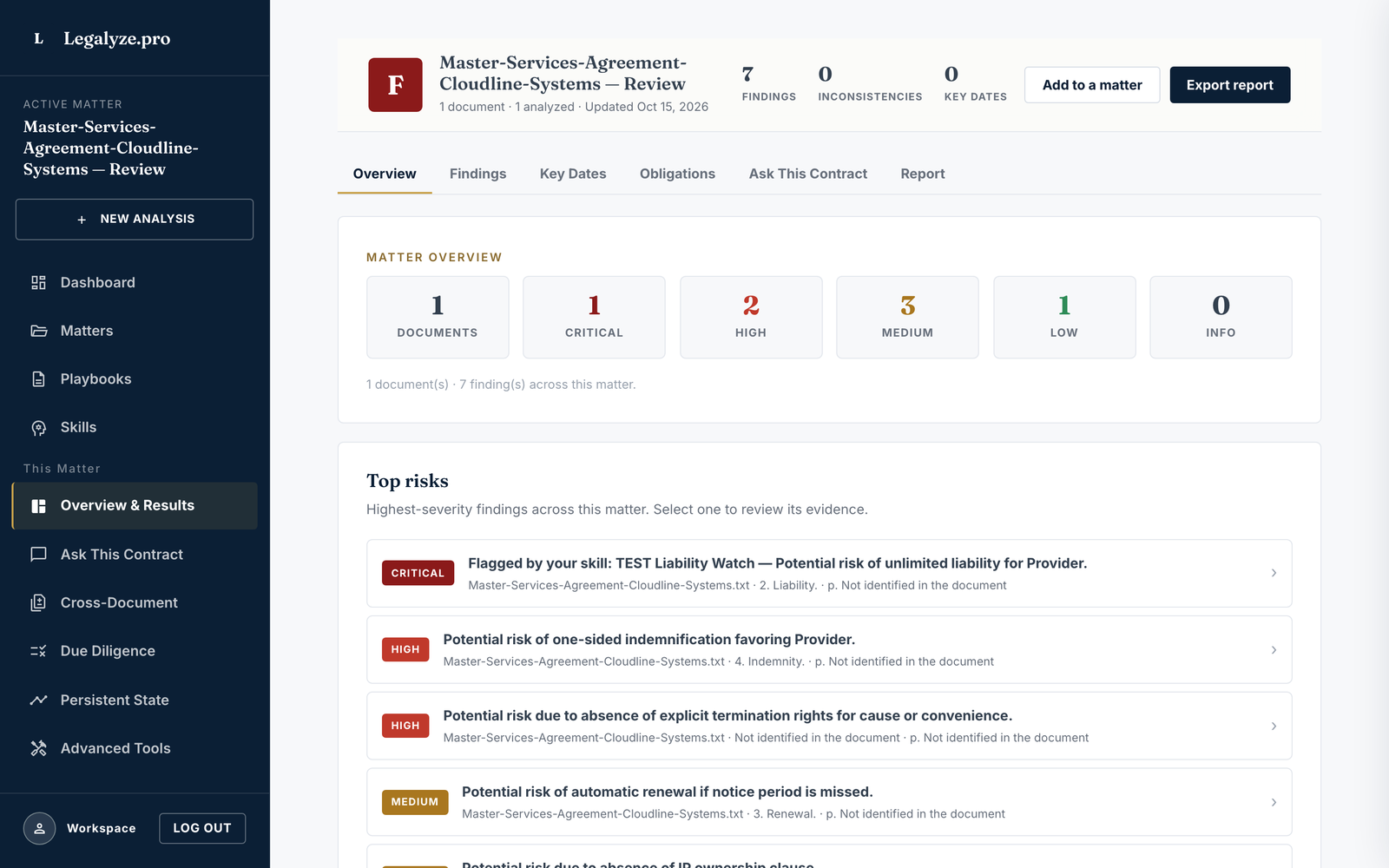
Task: Click the '1 document(s) · 7 finding(s)' summary text
Action: click(x=501, y=385)
